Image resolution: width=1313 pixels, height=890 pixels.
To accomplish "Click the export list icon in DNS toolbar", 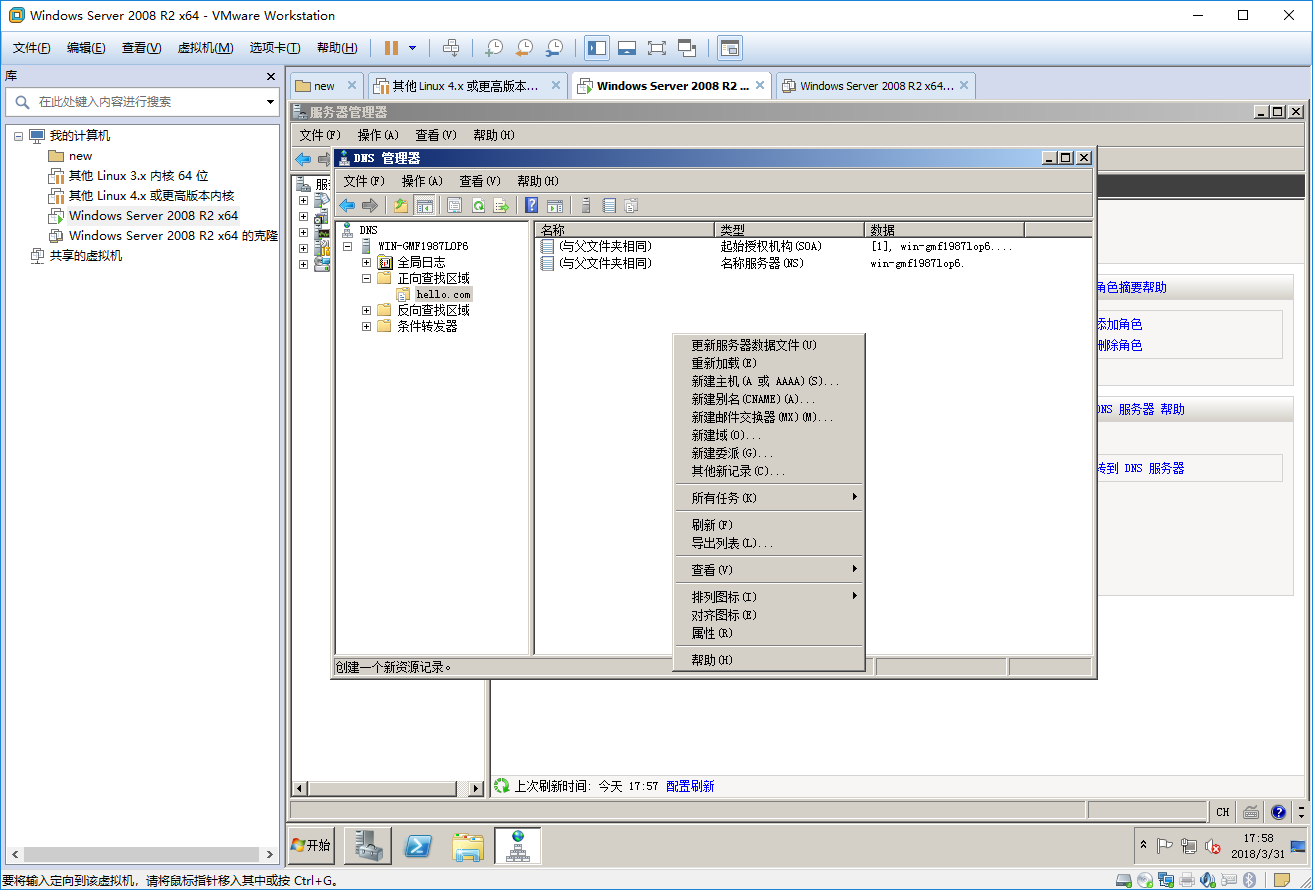I will [503, 205].
